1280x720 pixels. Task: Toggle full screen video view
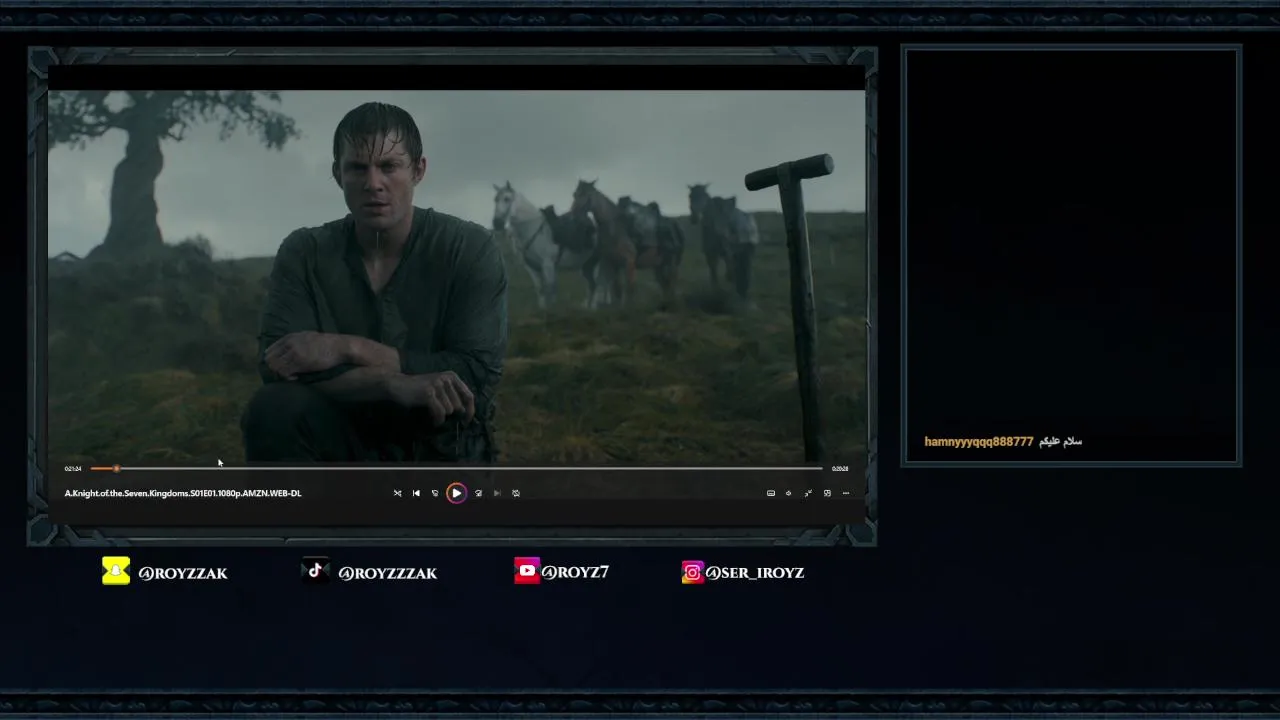[808, 493]
